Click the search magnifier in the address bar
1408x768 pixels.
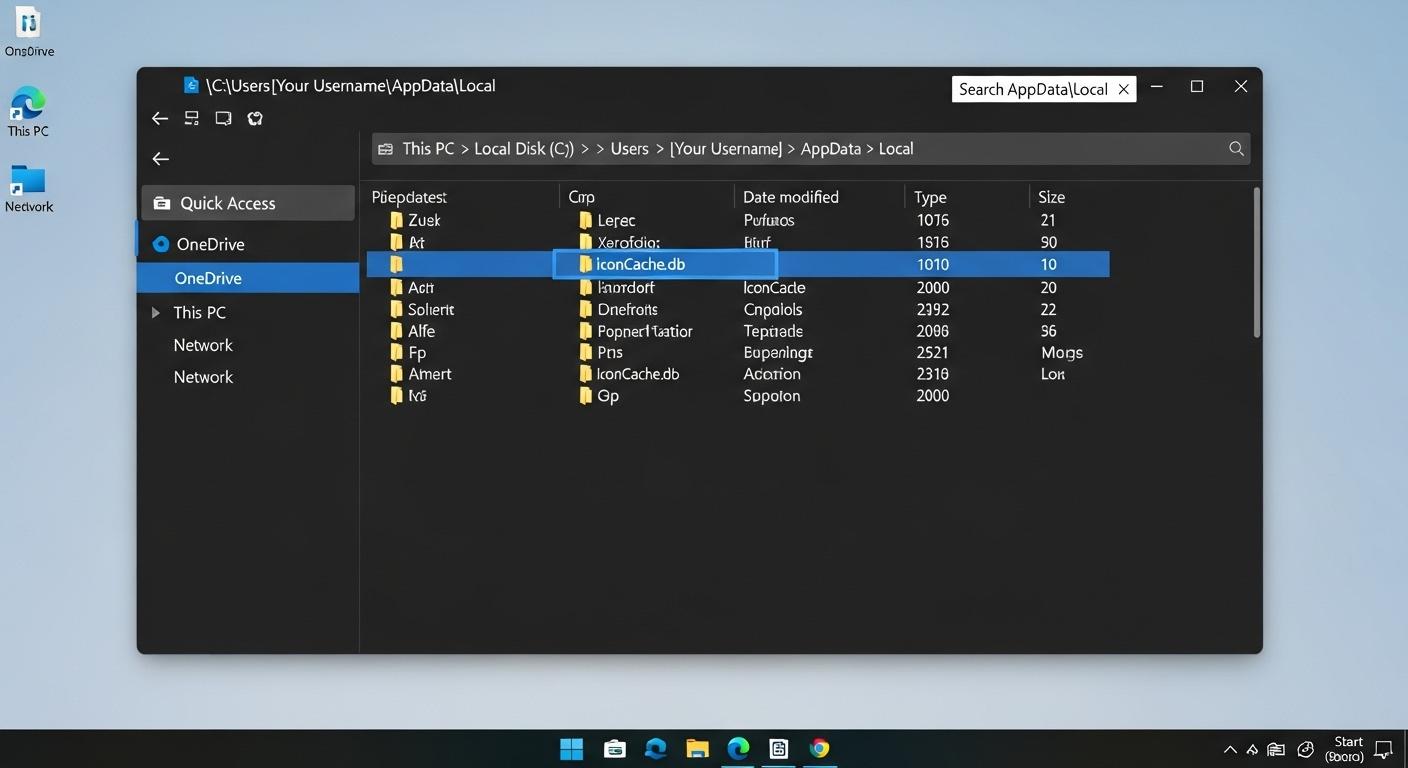click(1236, 148)
